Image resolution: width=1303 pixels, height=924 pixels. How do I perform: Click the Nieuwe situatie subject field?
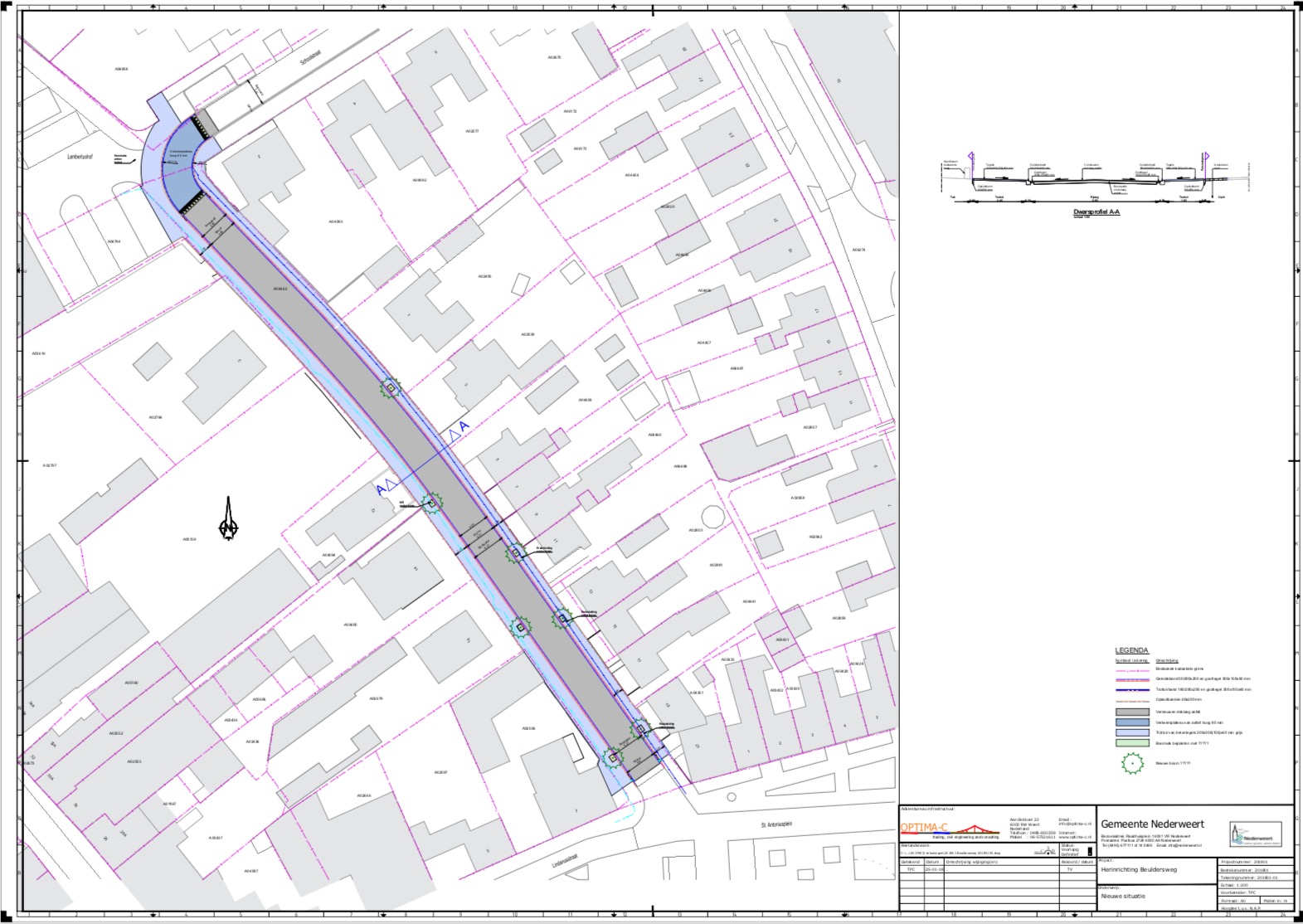pyautogui.click(x=1122, y=896)
